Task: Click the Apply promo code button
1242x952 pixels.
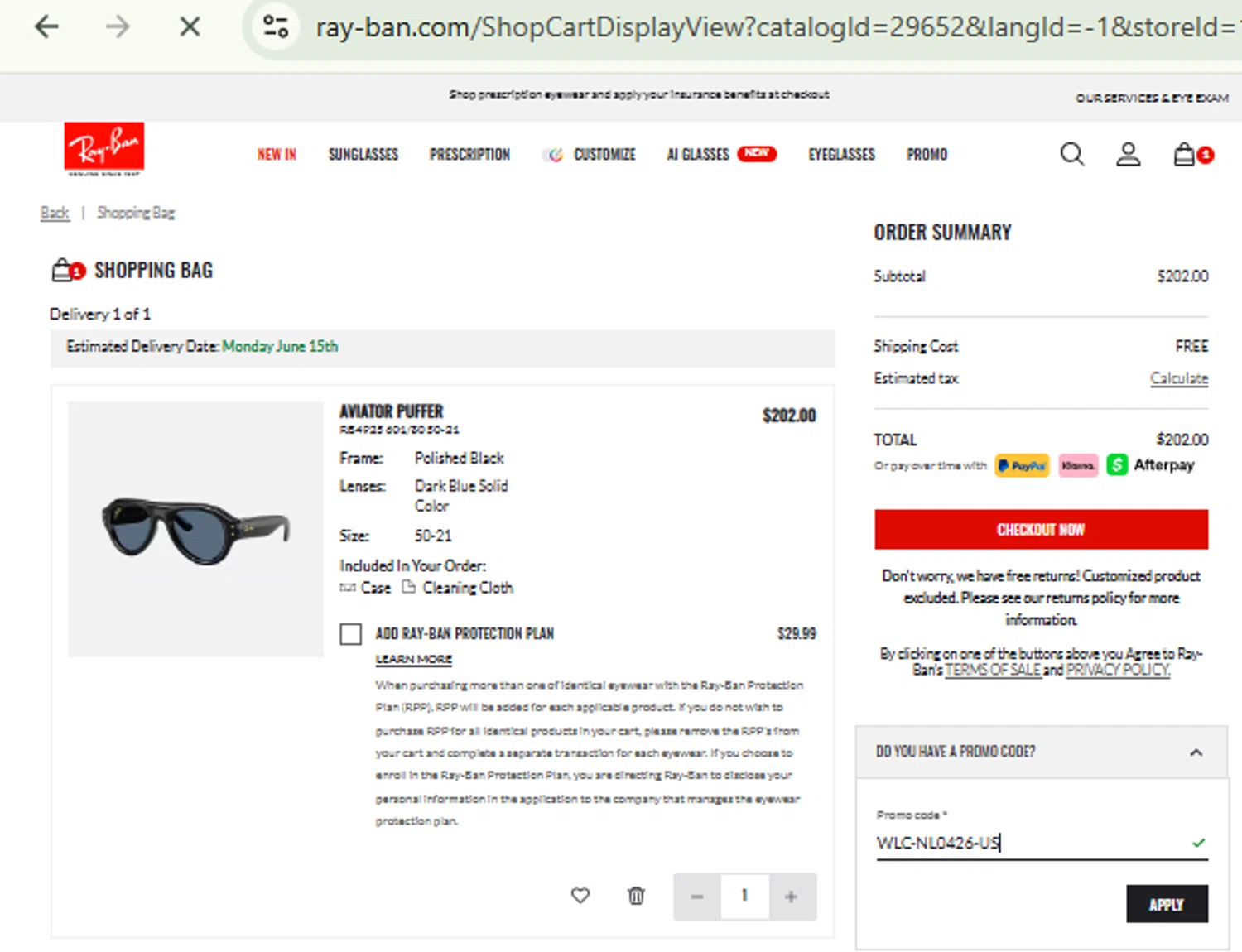Action: pyautogui.click(x=1167, y=904)
